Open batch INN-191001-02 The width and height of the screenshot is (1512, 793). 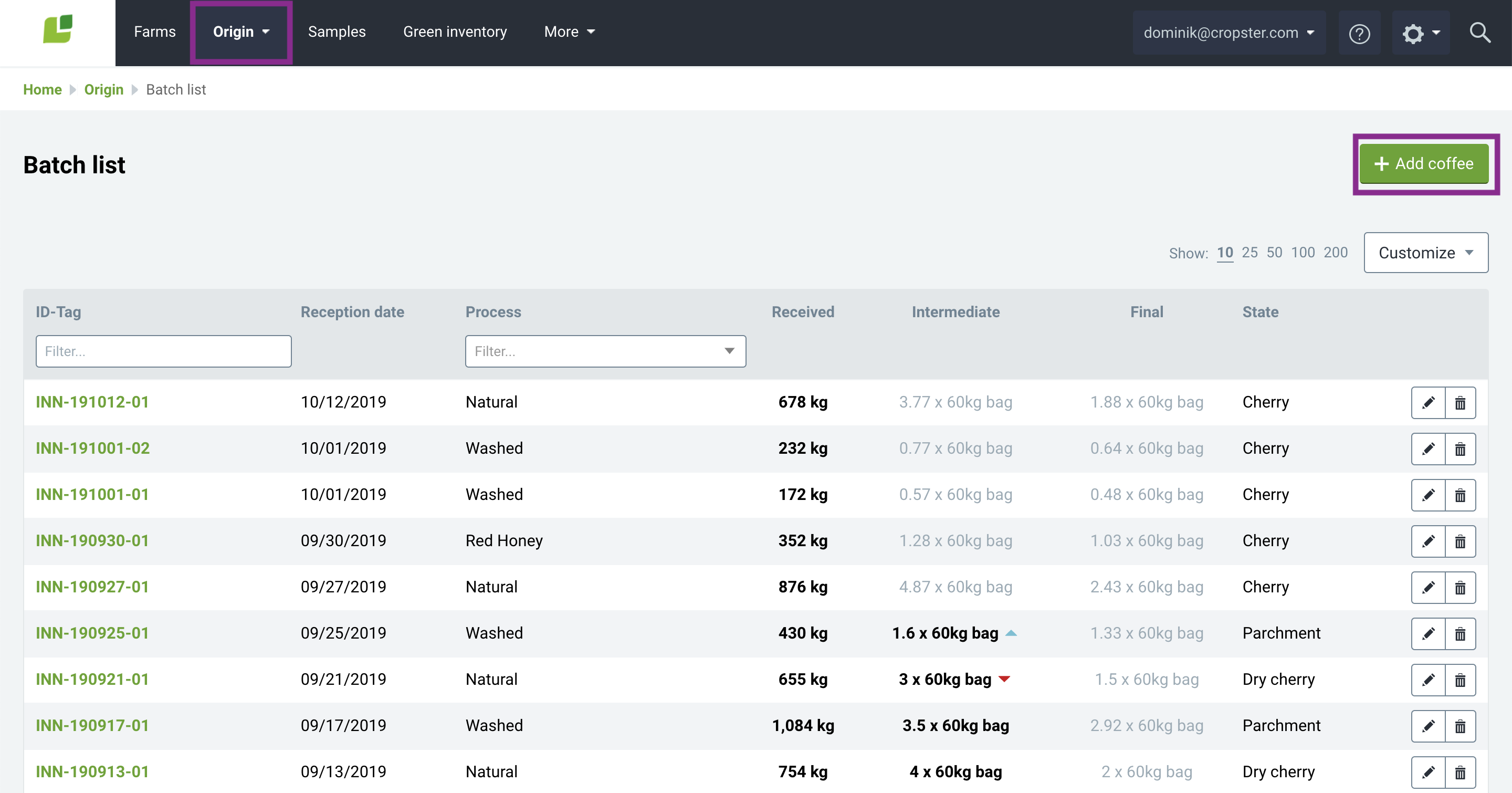coord(93,449)
